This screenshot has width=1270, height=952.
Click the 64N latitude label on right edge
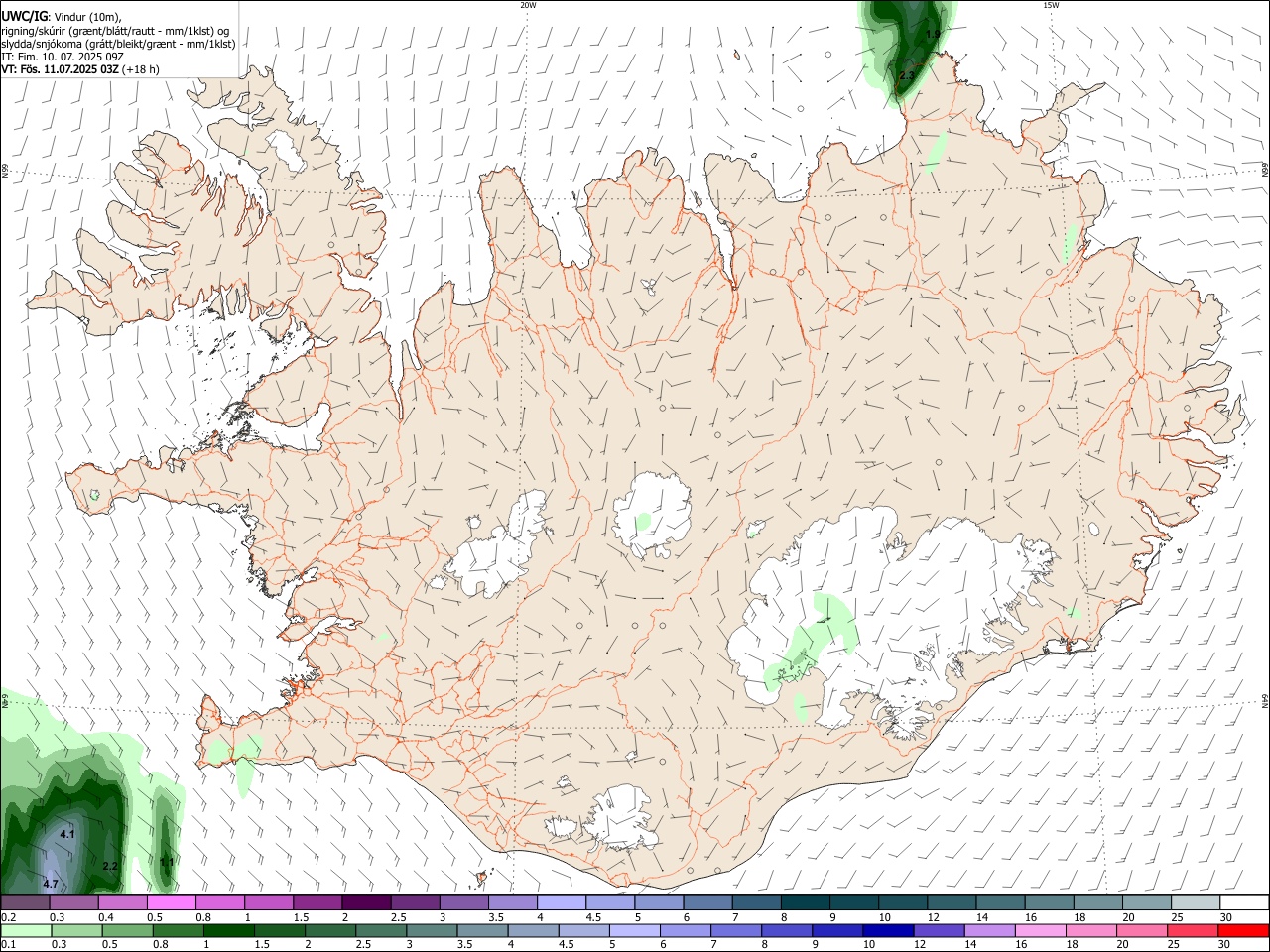[1265, 701]
